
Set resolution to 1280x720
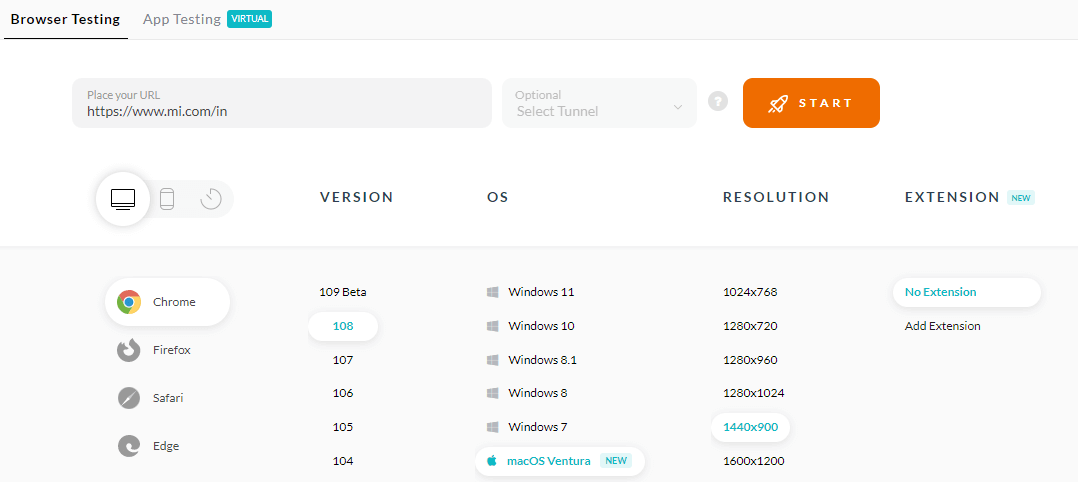[750, 326]
